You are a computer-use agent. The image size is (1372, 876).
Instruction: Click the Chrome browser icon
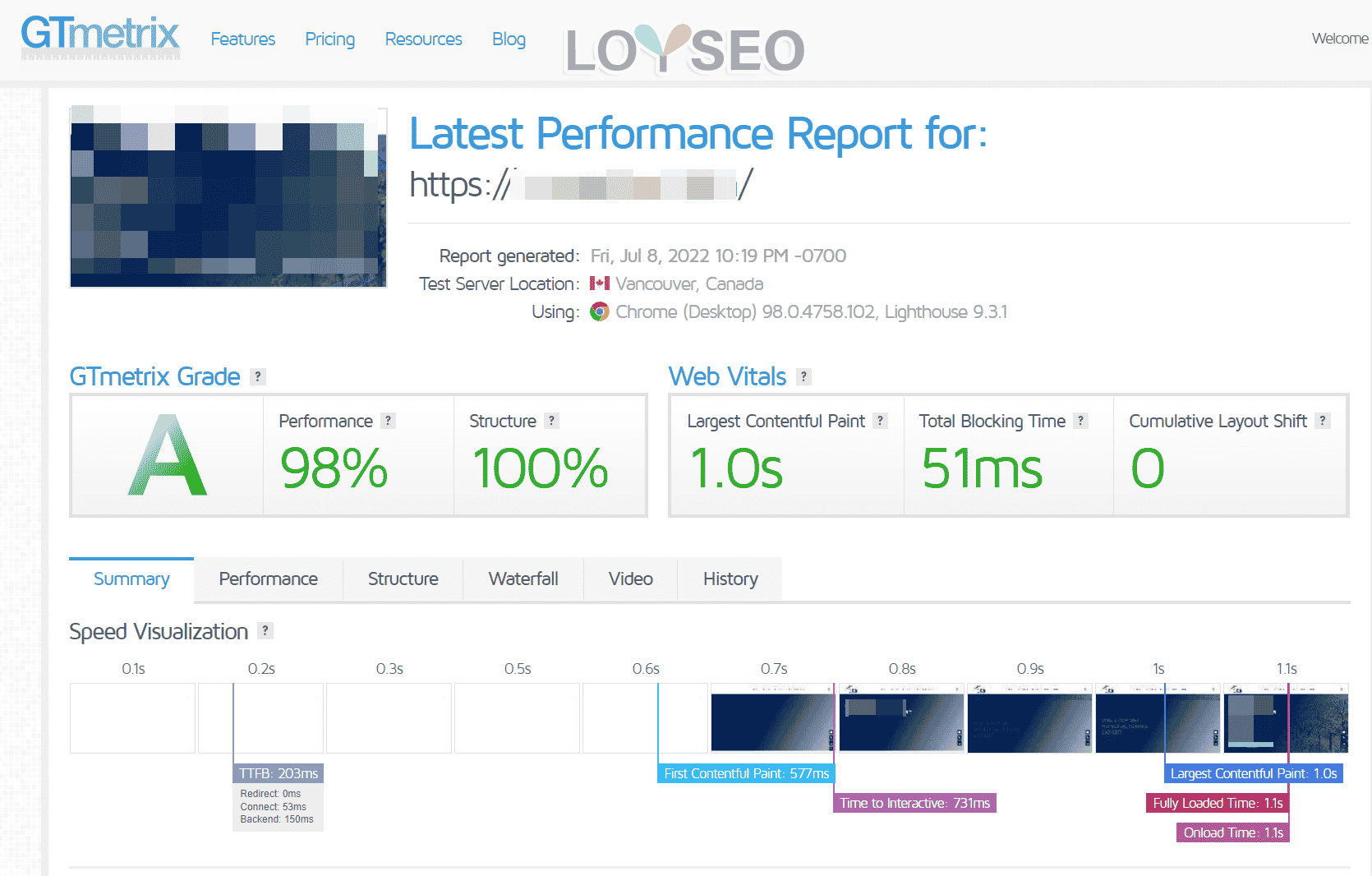(x=600, y=311)
